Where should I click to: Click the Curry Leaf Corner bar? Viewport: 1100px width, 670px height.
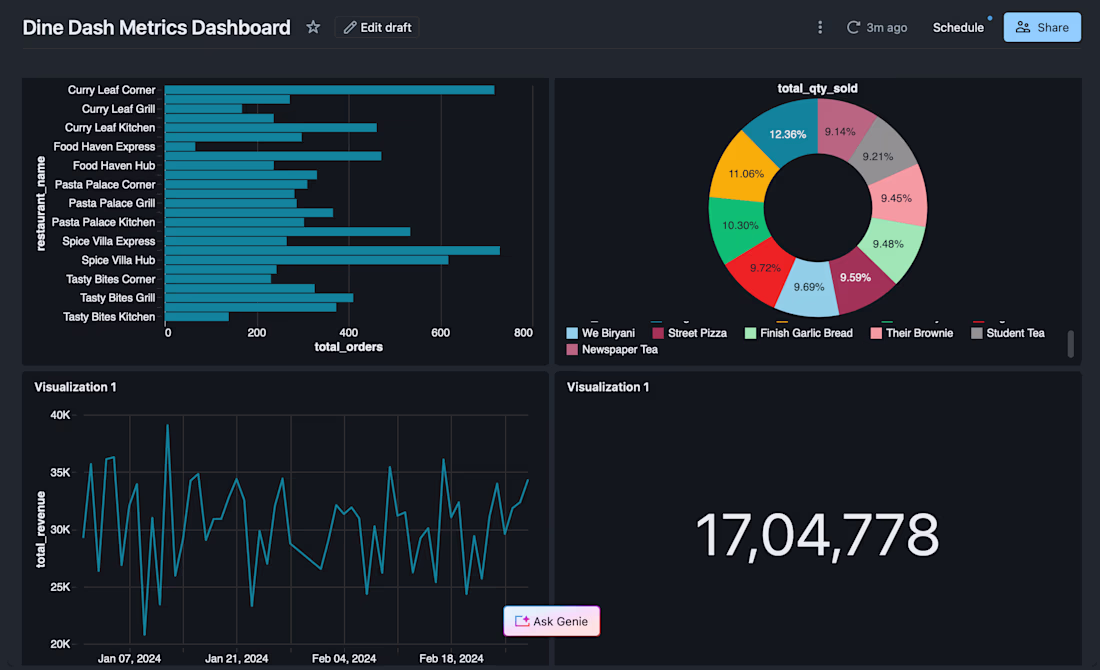point(329,90)
